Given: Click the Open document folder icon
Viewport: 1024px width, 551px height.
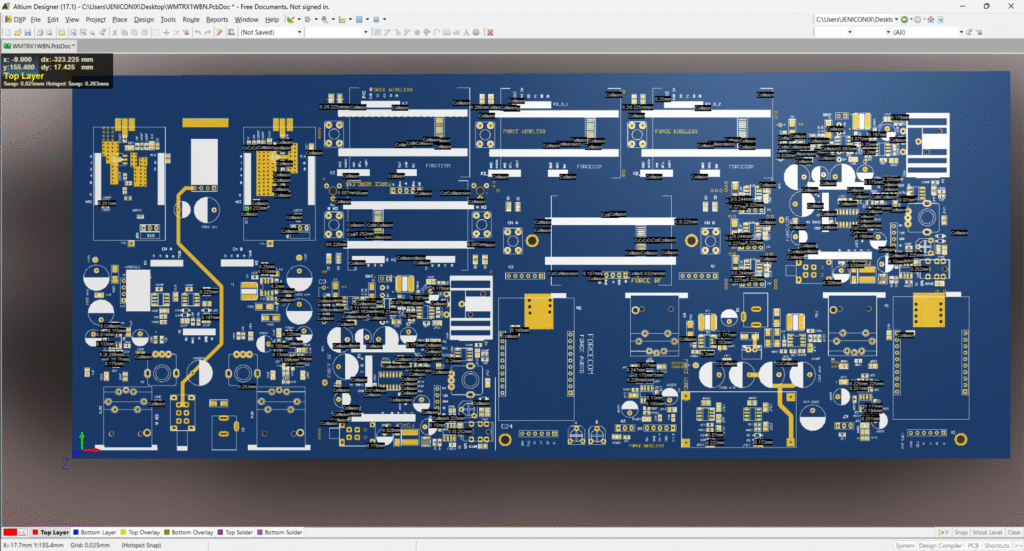Looking at the screenshot, I should click(18, 32).
